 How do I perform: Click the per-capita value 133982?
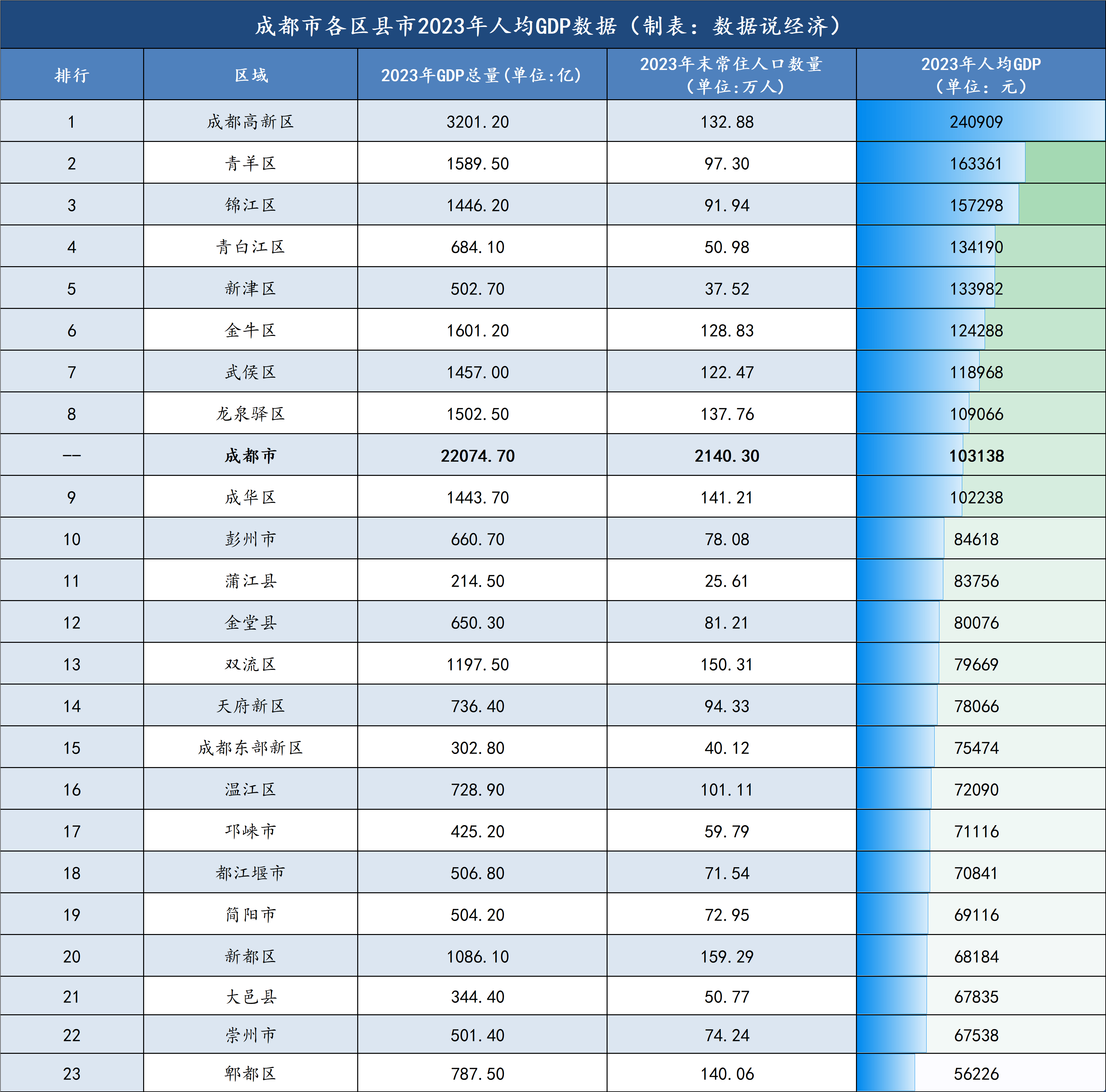pos(976,289)
